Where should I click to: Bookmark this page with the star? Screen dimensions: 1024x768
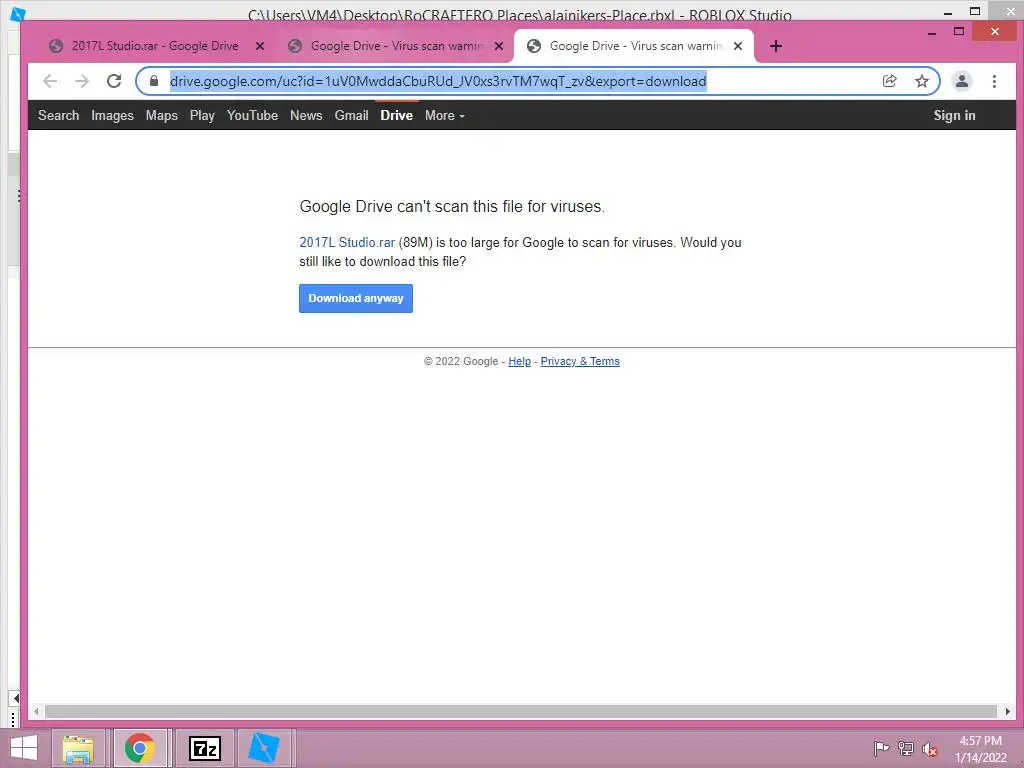click(x=921, y=81)
